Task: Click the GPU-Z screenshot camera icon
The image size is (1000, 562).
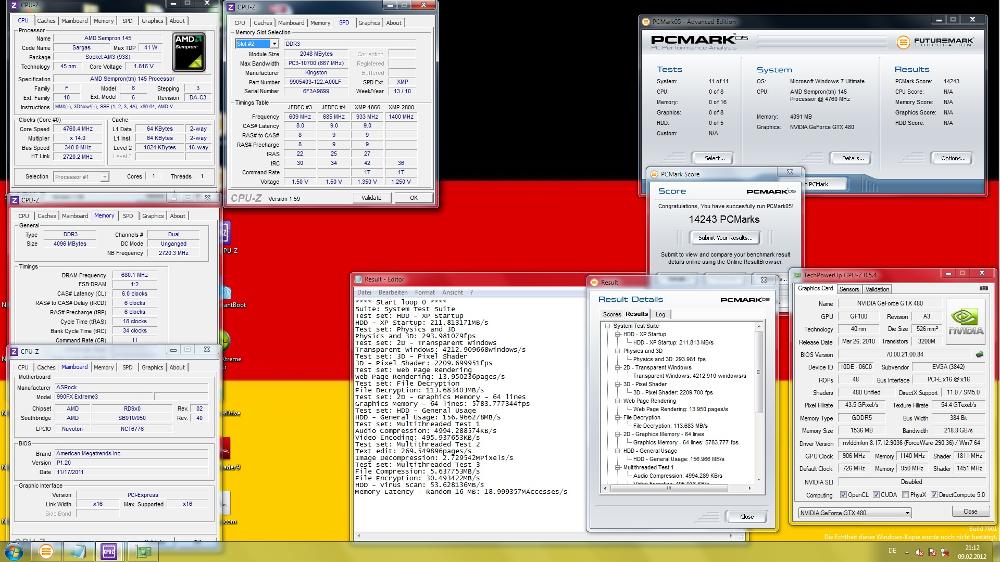Action: pos(983,288)
